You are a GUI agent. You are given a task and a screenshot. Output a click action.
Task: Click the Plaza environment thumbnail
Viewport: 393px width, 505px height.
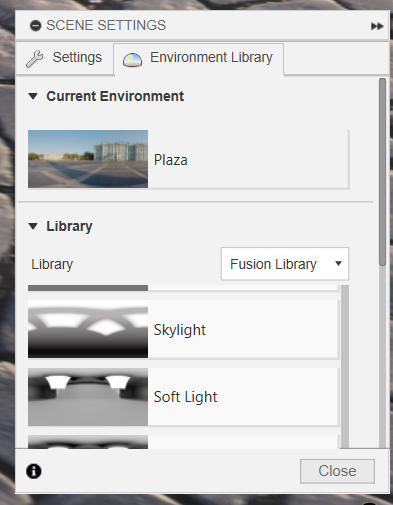click(88, 159)
